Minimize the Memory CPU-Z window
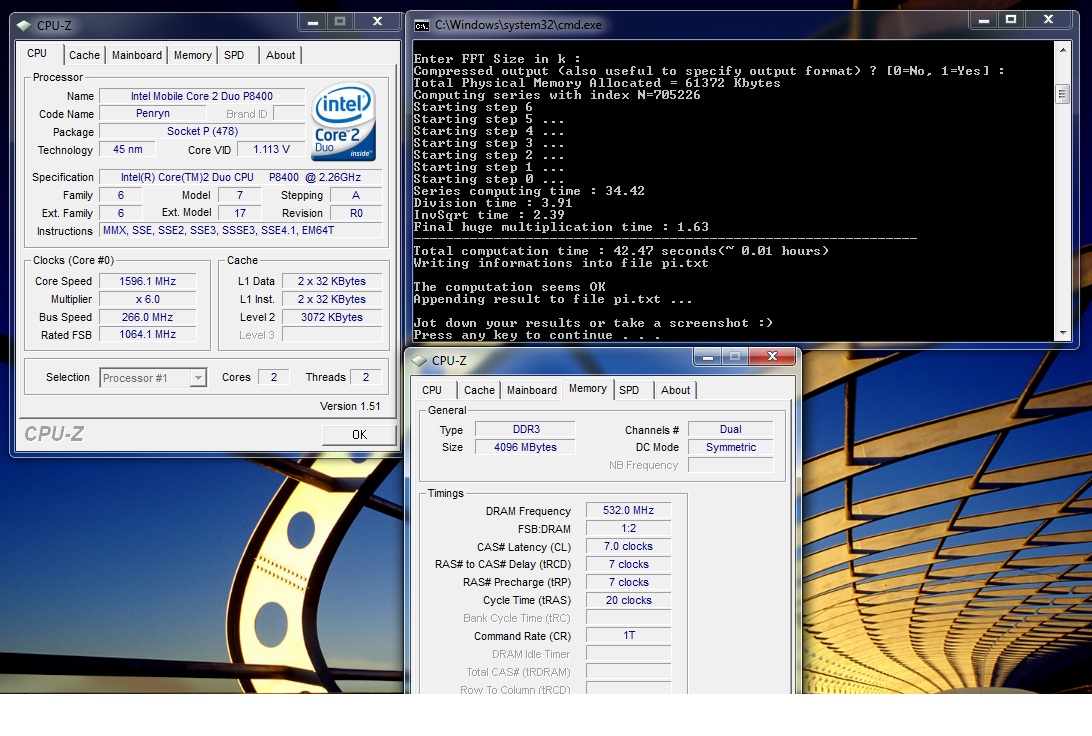The height and width of the screenshot is (736, 1092). click(x=708, y=357)
